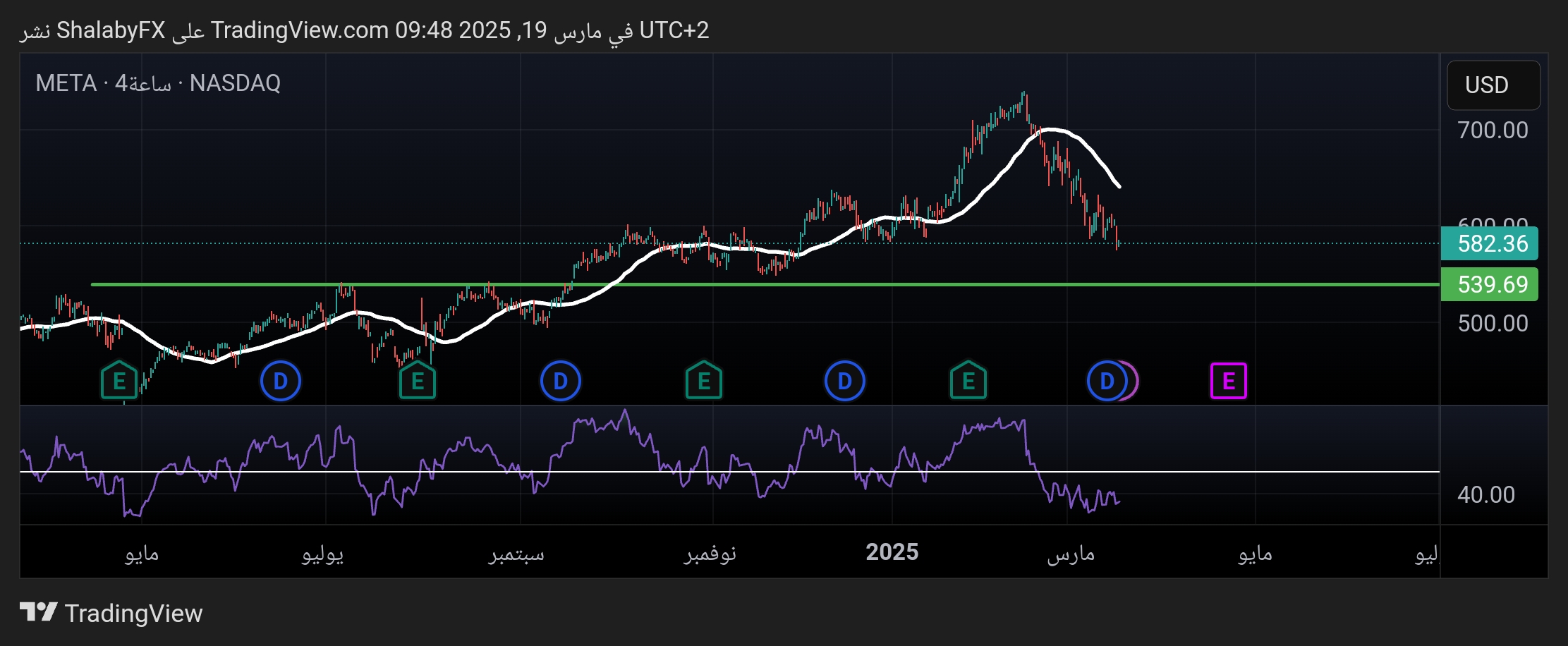This screenshot has height=646, width=1568.
Task: Click the blue D dividend marker above مارس
Action: (x=1107, y=381)
